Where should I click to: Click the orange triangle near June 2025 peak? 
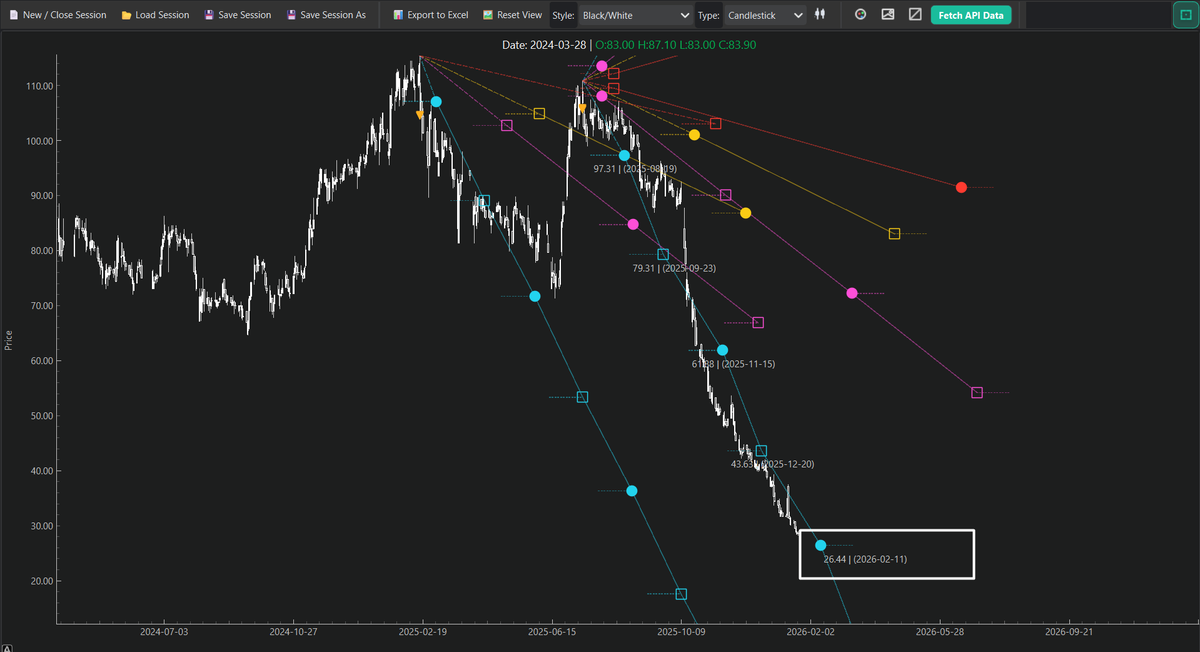tap(582, 109)
